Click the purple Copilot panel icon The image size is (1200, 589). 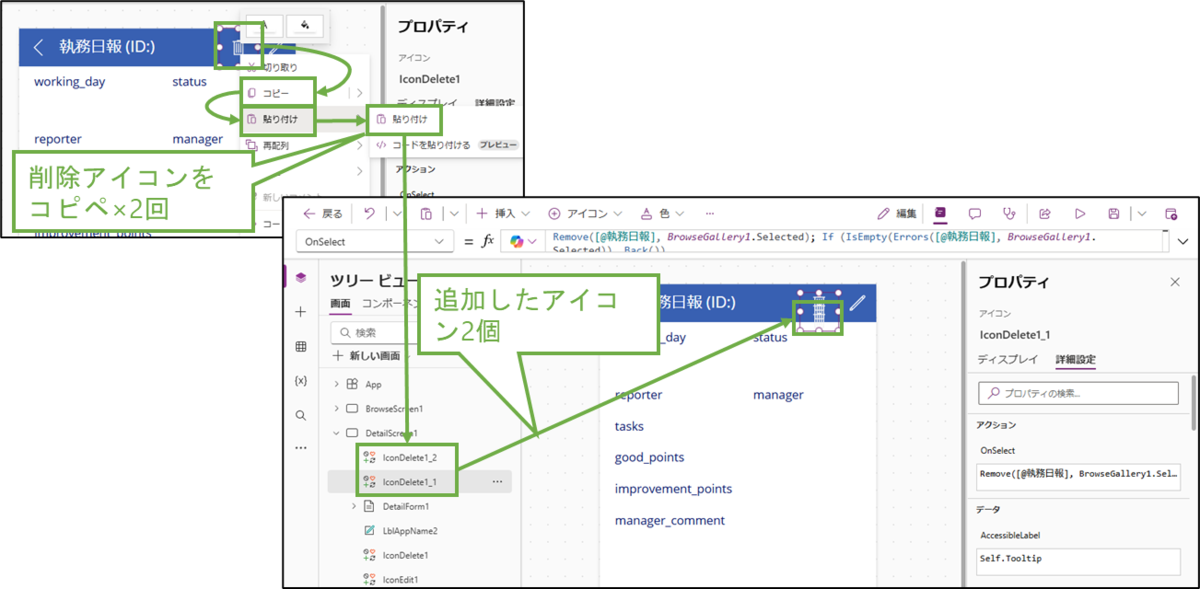pos(940,213)
